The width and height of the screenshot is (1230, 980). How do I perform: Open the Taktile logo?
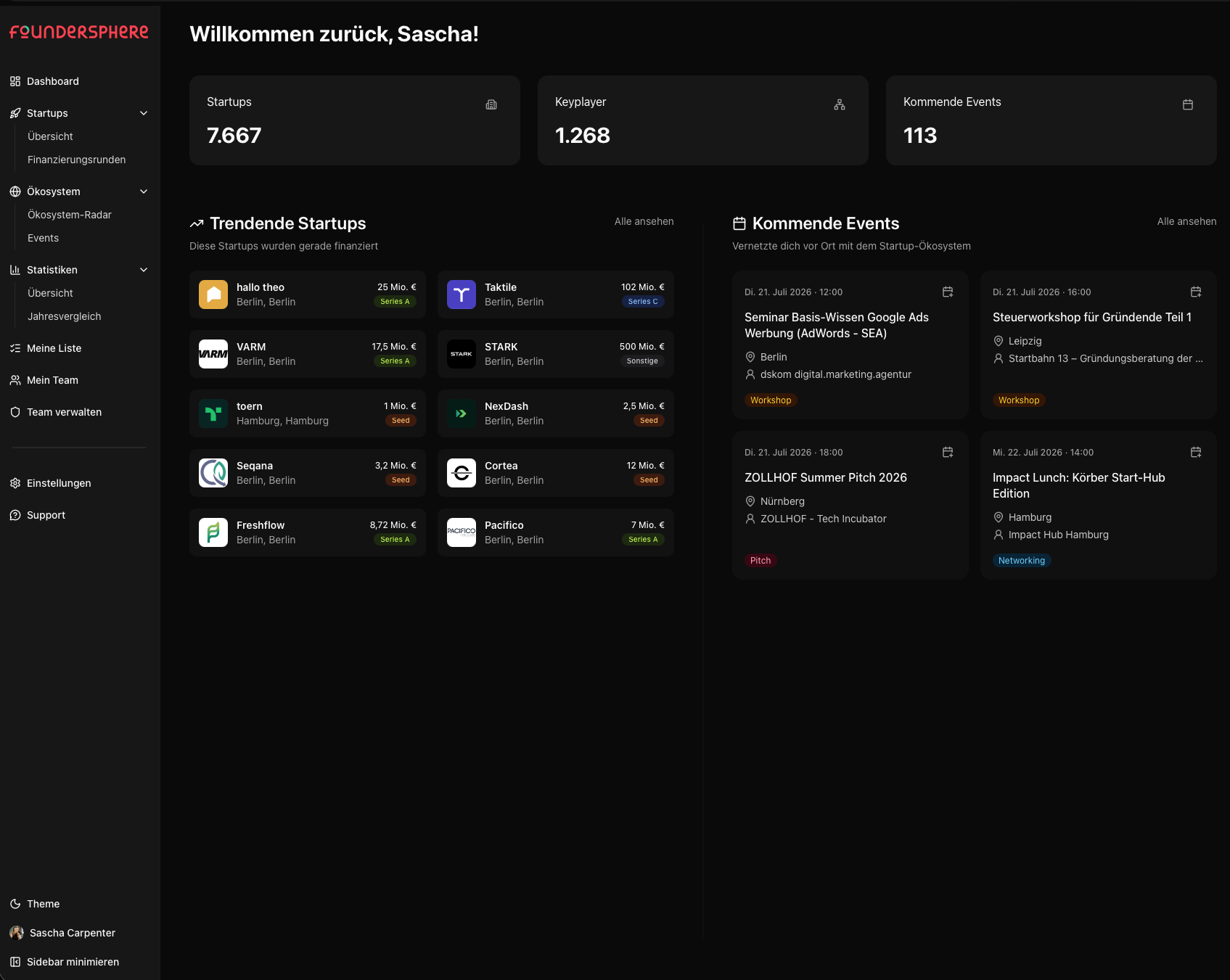[x=462, y=295]
